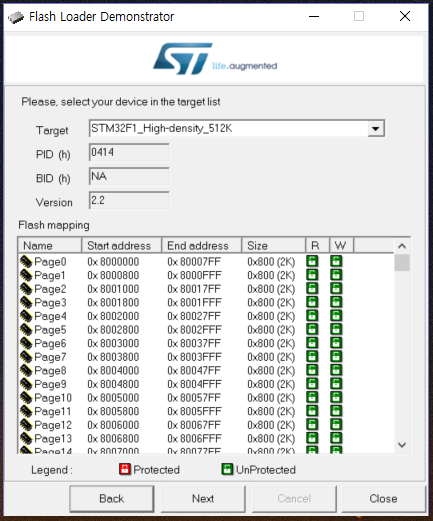Viewport: 433px width, 521px height.
Task: Click Page7 read protection lock icon
Action: coord(312,357)
